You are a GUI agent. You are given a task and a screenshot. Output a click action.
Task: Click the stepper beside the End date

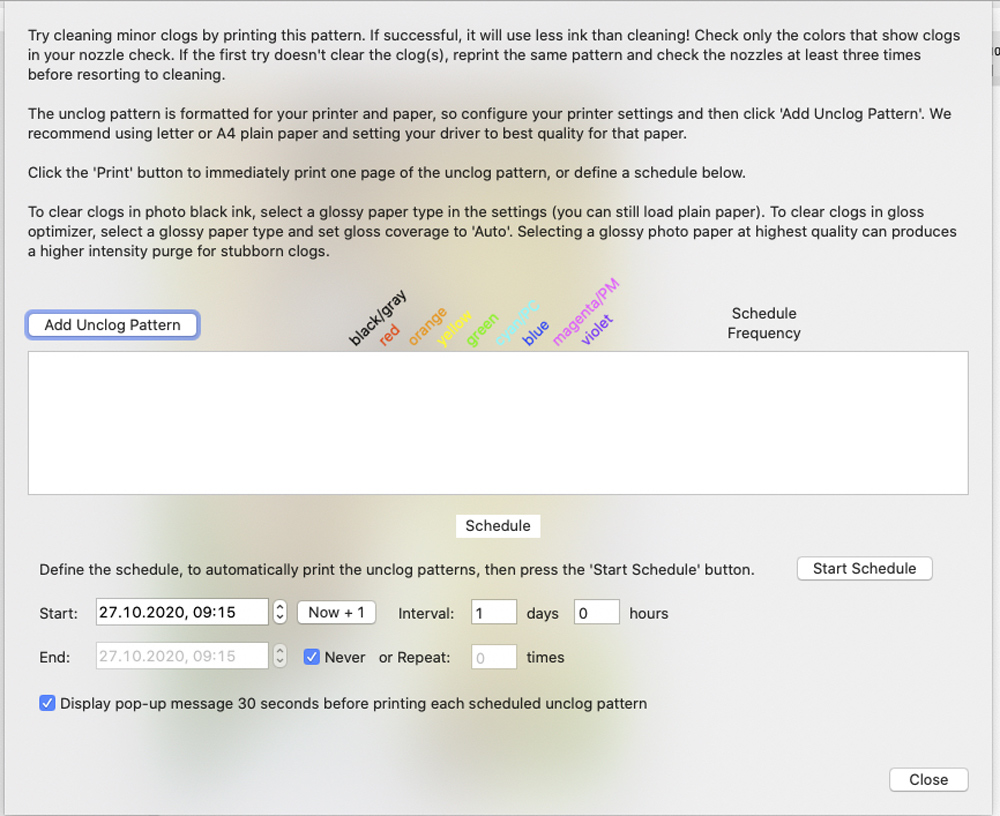(x=280, y=657)
